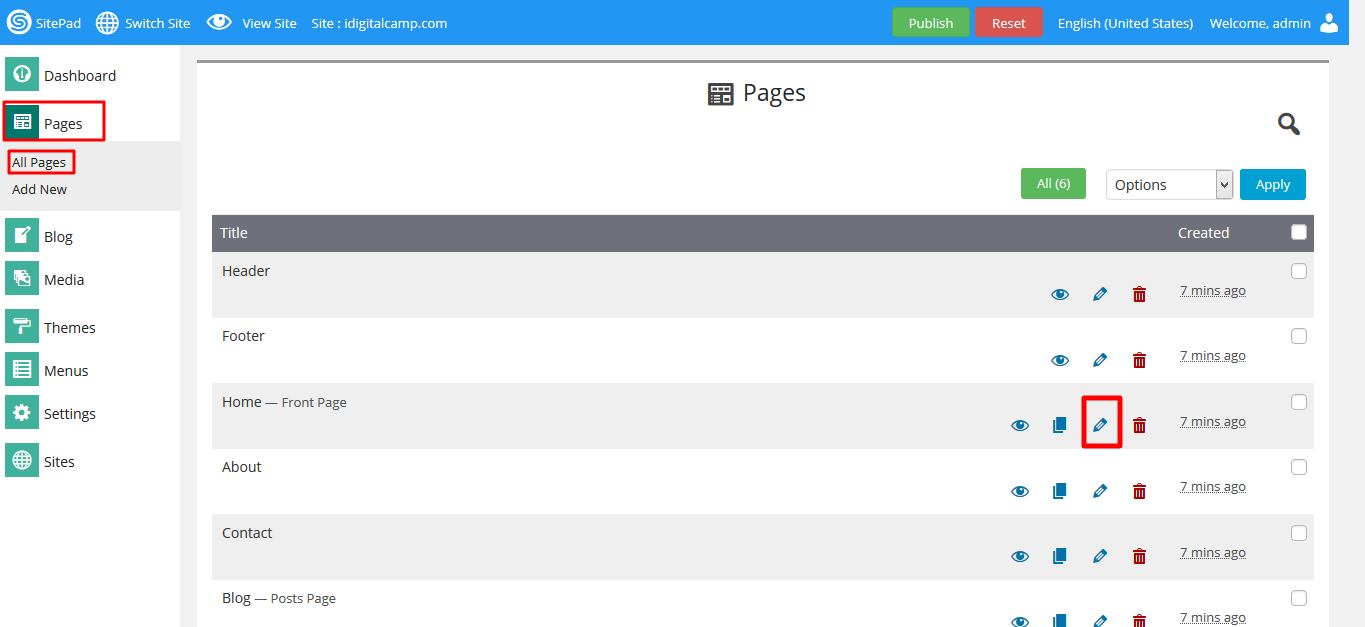The height and width of the screenshot is (627, 1365).
Task: Open the Themes menu label
Action: click(x=69, y=327)
